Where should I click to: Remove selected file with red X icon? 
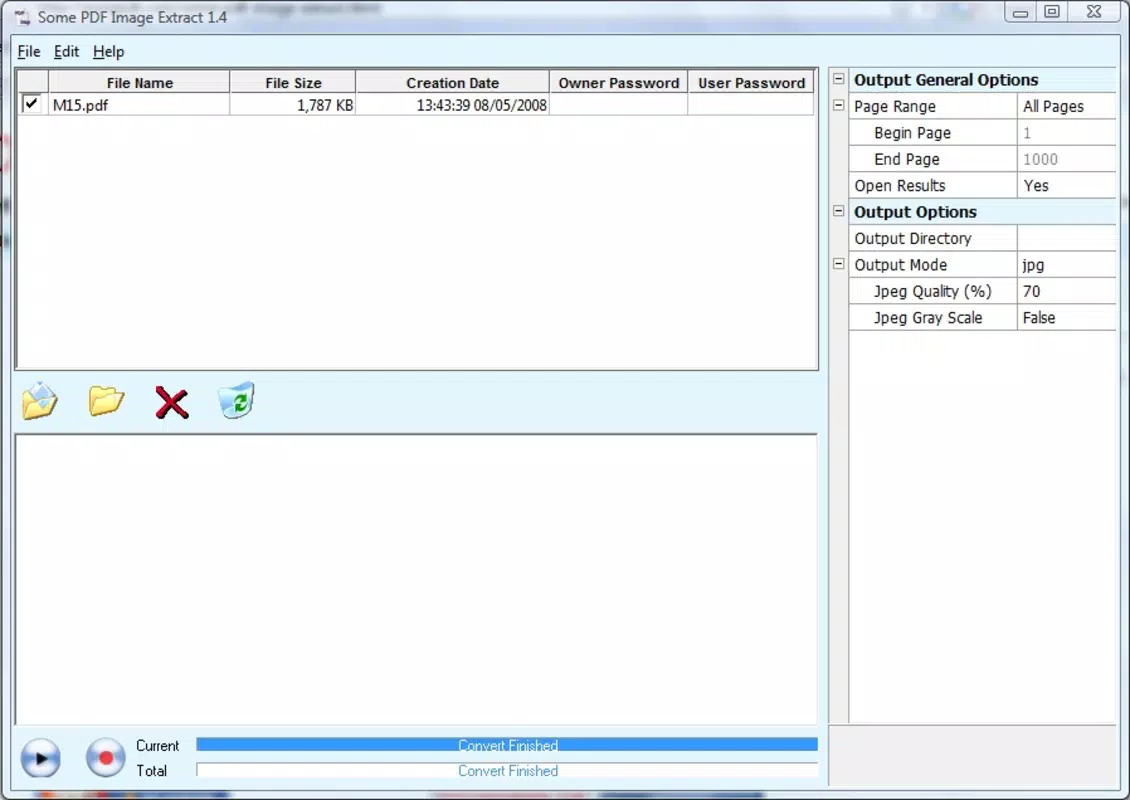tap(172, 402)
